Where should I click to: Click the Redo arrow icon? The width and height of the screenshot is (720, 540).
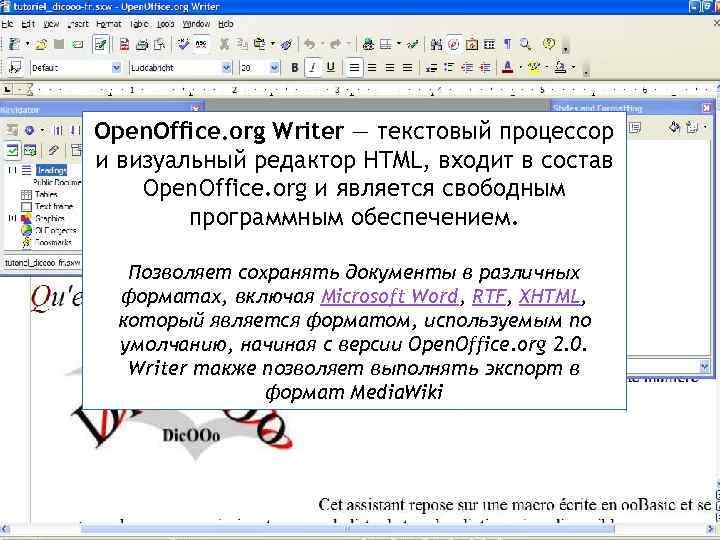(336, 45)
